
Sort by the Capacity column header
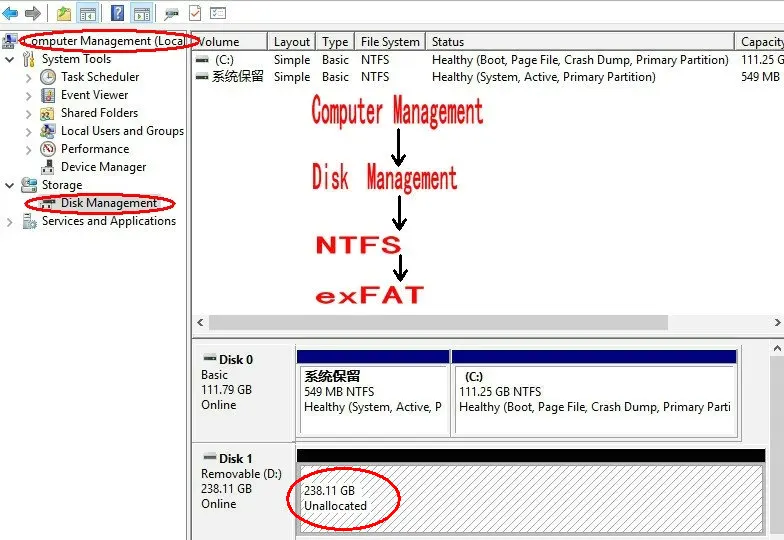[760, 42]
